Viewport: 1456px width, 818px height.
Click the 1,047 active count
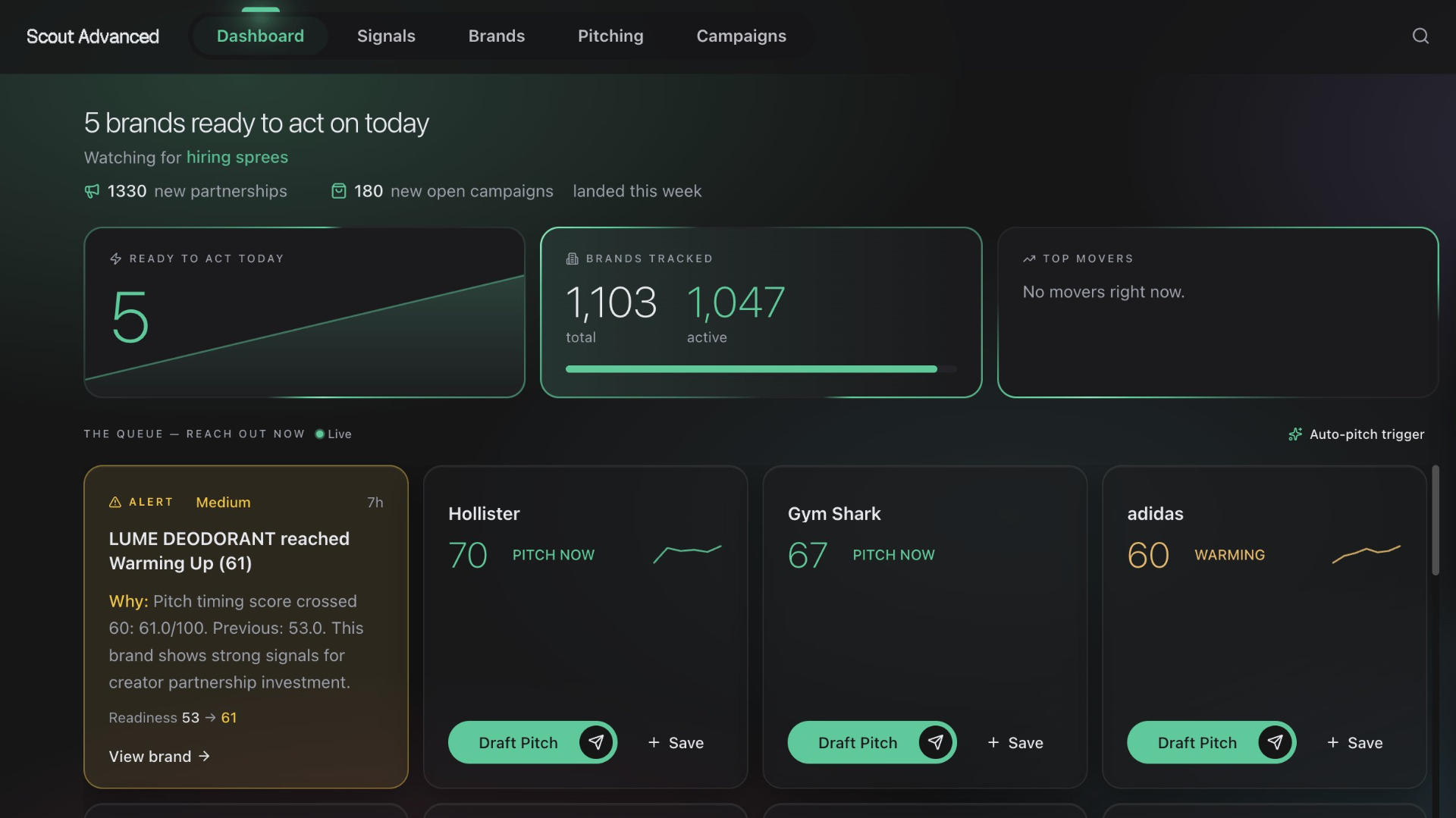(x=736, y=302)
